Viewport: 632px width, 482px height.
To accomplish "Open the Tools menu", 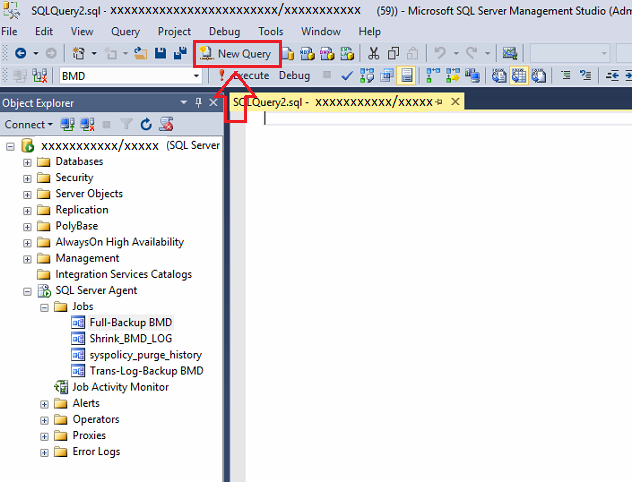I will 271,31.
